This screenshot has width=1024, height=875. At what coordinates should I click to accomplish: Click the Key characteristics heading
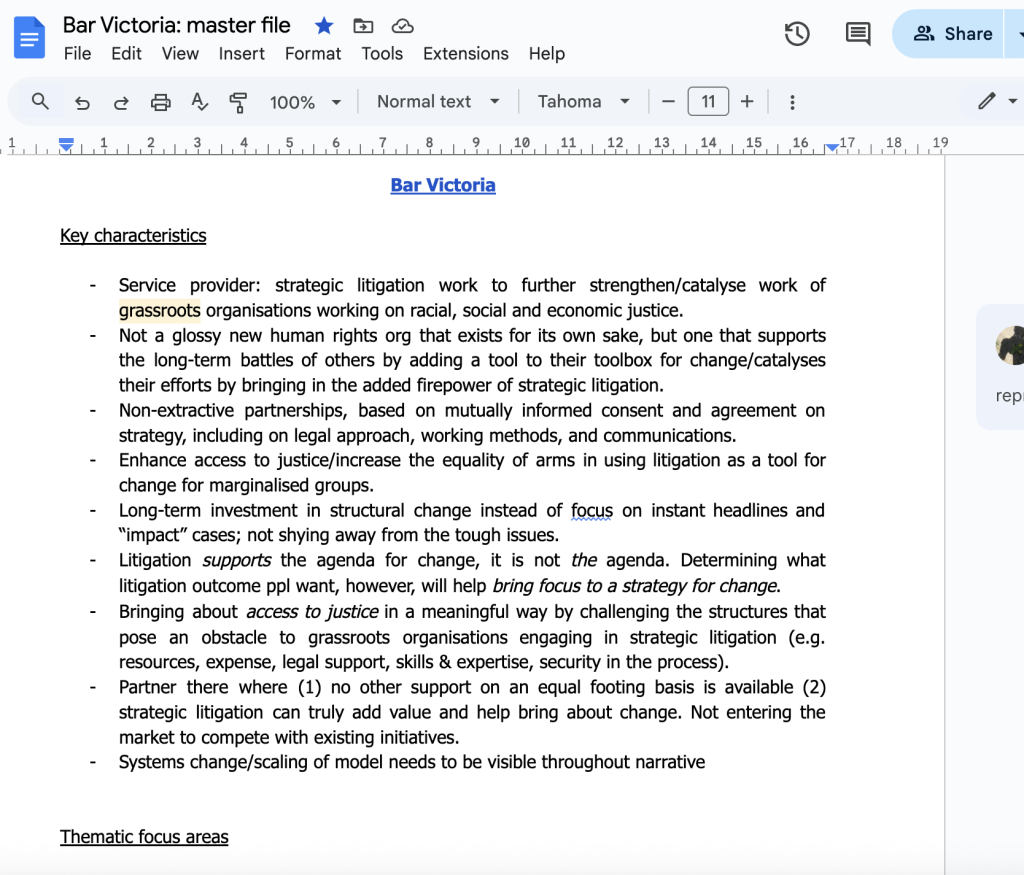pyautogui.click(x=133, y=236)
